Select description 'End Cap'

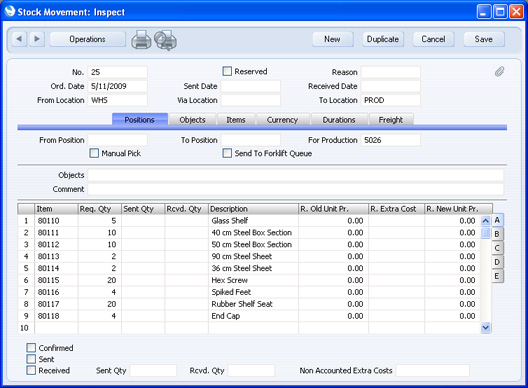[253, 316]
